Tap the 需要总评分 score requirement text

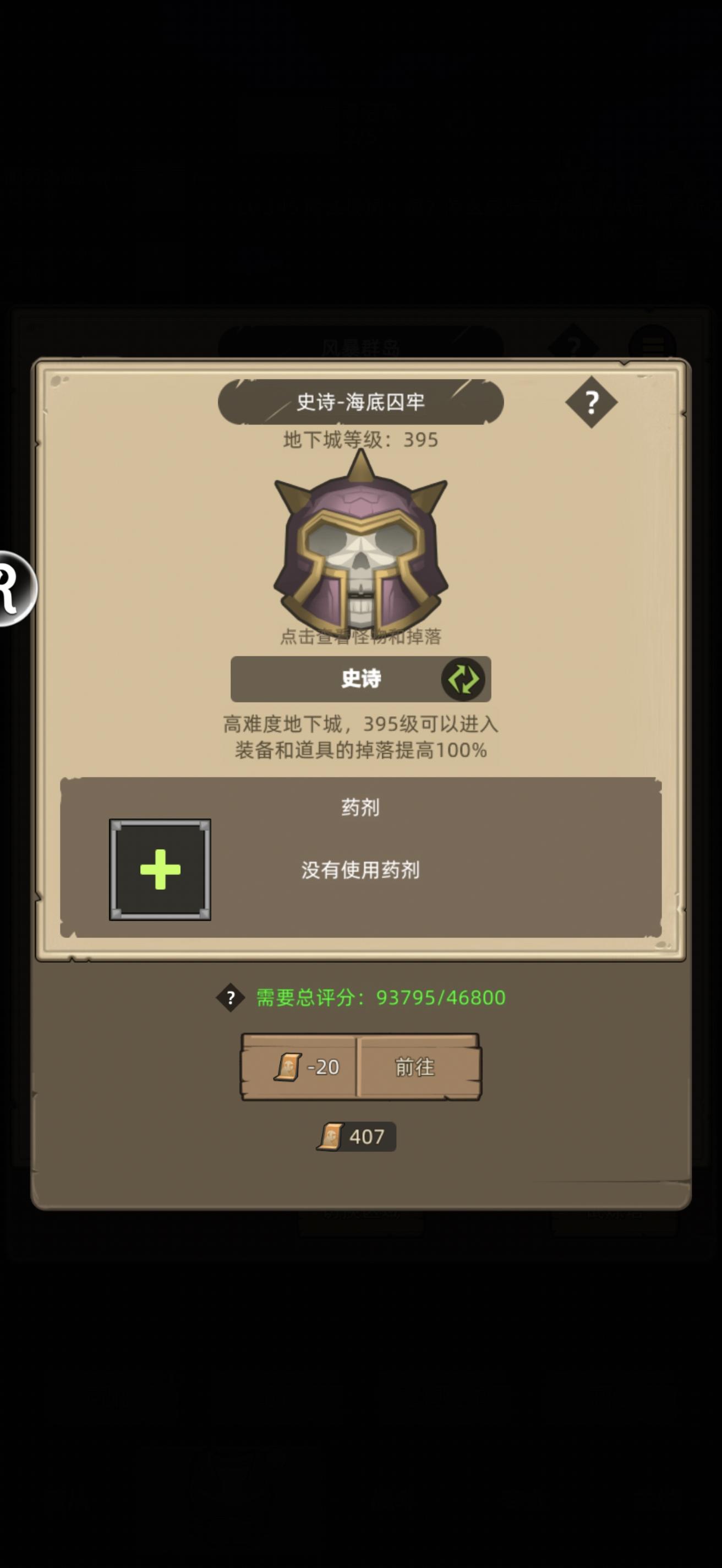381,998
